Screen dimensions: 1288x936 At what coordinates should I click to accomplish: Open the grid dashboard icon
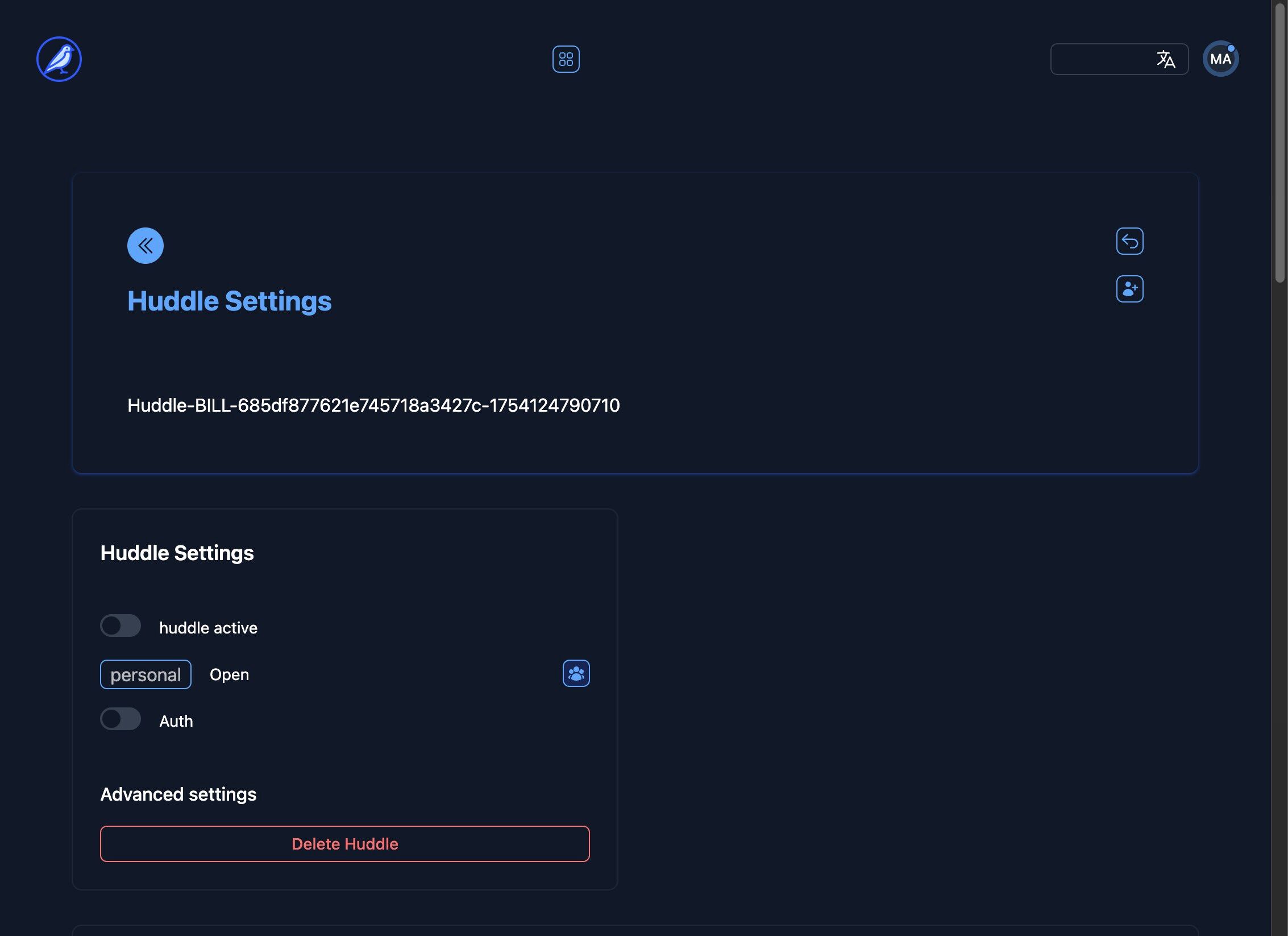click(x=566, y=59)
